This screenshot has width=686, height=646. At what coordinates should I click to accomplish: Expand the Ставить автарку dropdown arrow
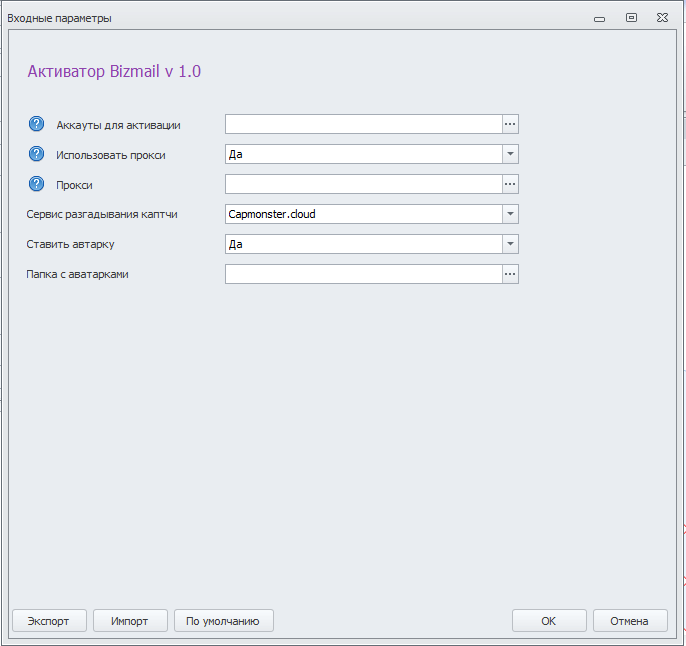pyautogui.click(x=510, y=244)
